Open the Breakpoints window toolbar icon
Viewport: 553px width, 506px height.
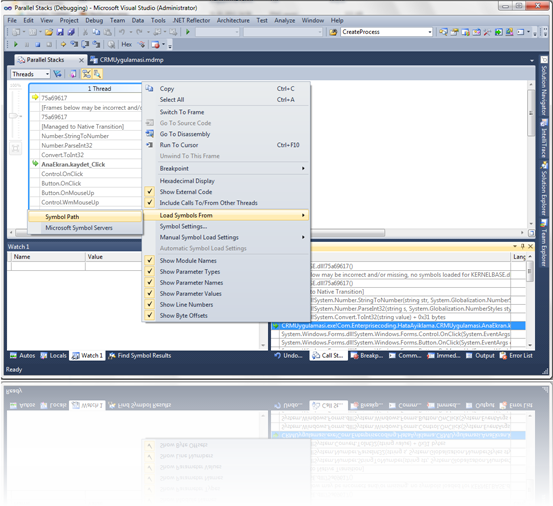click(x=155, y=44)
